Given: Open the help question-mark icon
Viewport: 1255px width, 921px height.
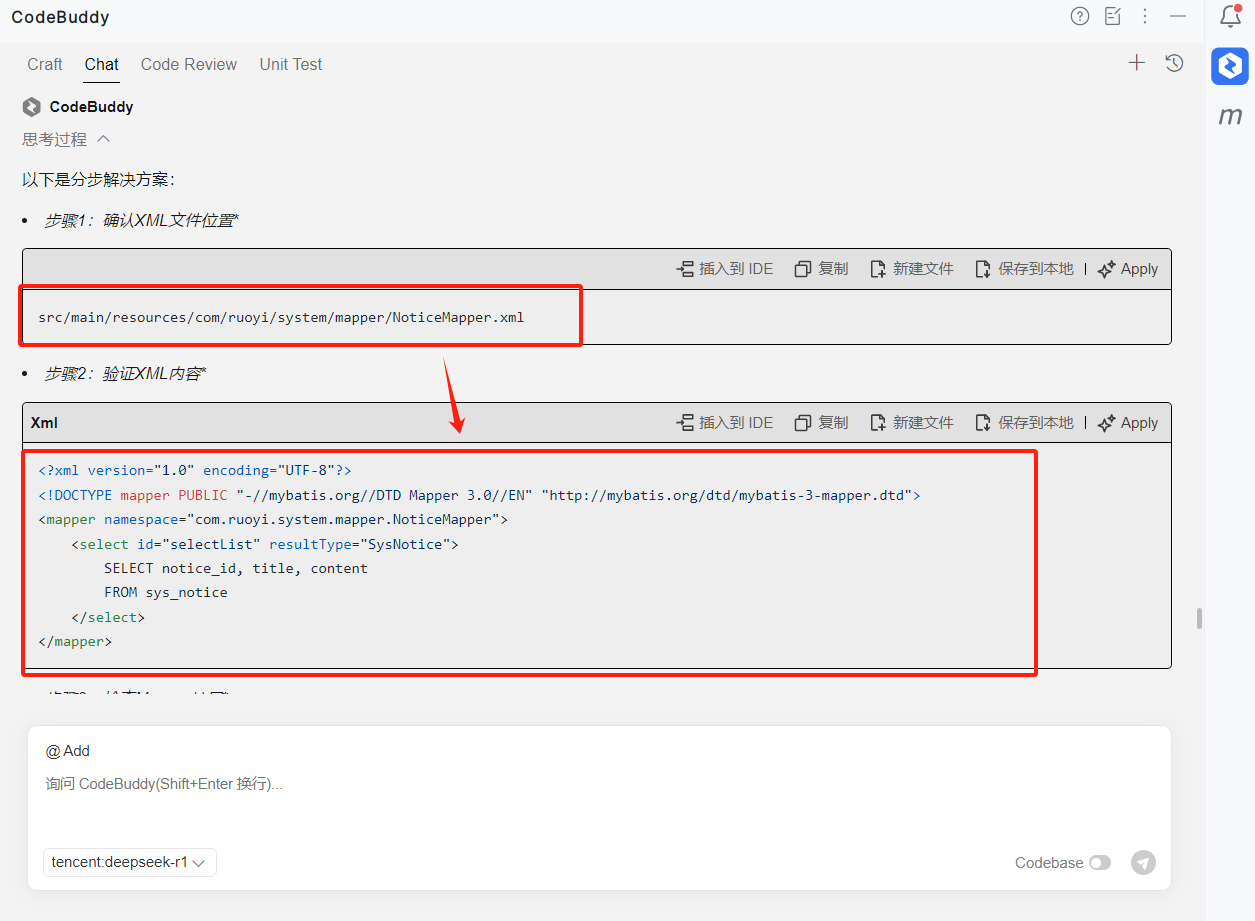Looking at the screenshot, I should (x=1080, y=16).
